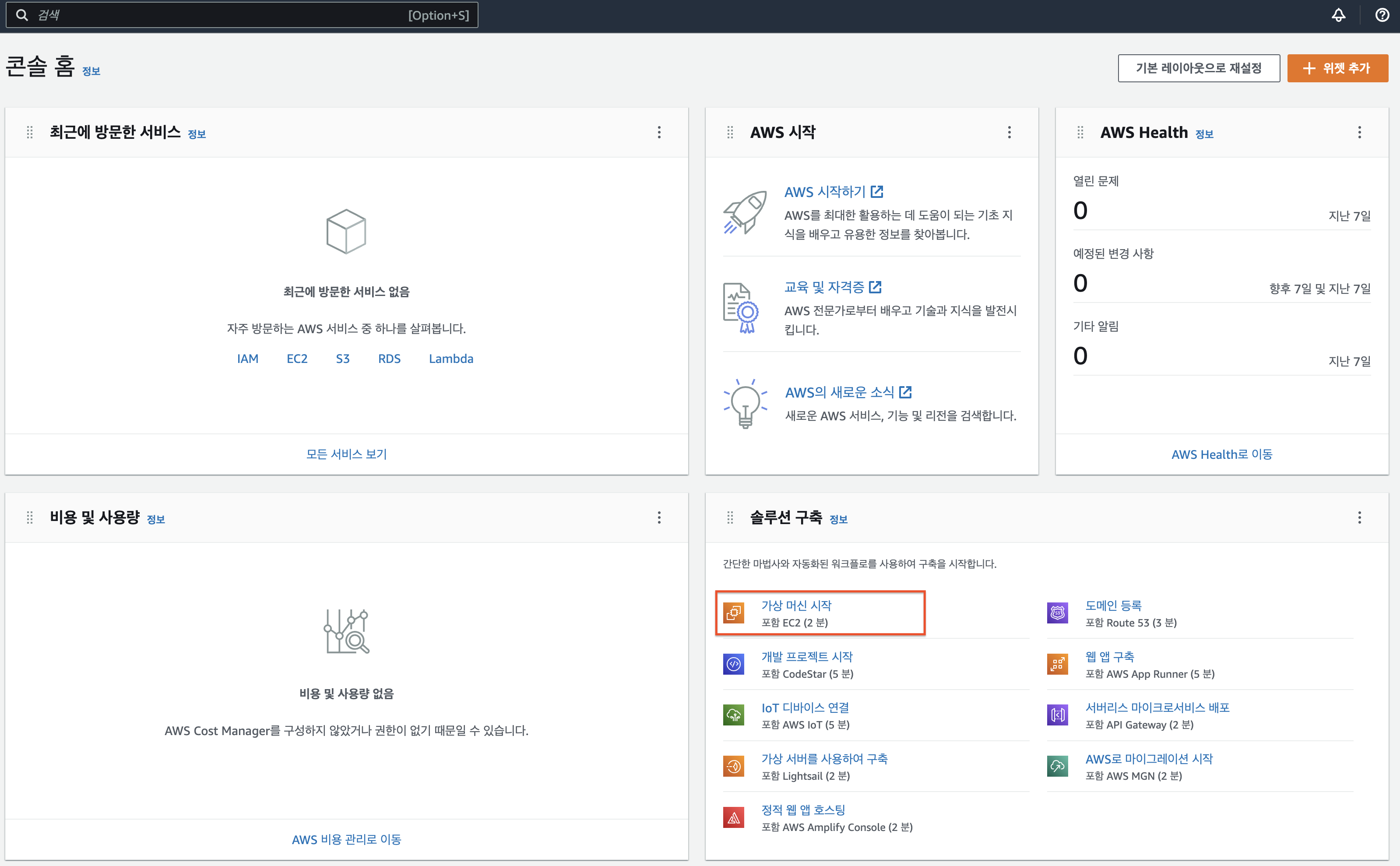Screen dimensions: 1400x866
Task: Open the options menu of 비용 및 사용량 widget
Action: pyautogui.click(x=659, y=518)
